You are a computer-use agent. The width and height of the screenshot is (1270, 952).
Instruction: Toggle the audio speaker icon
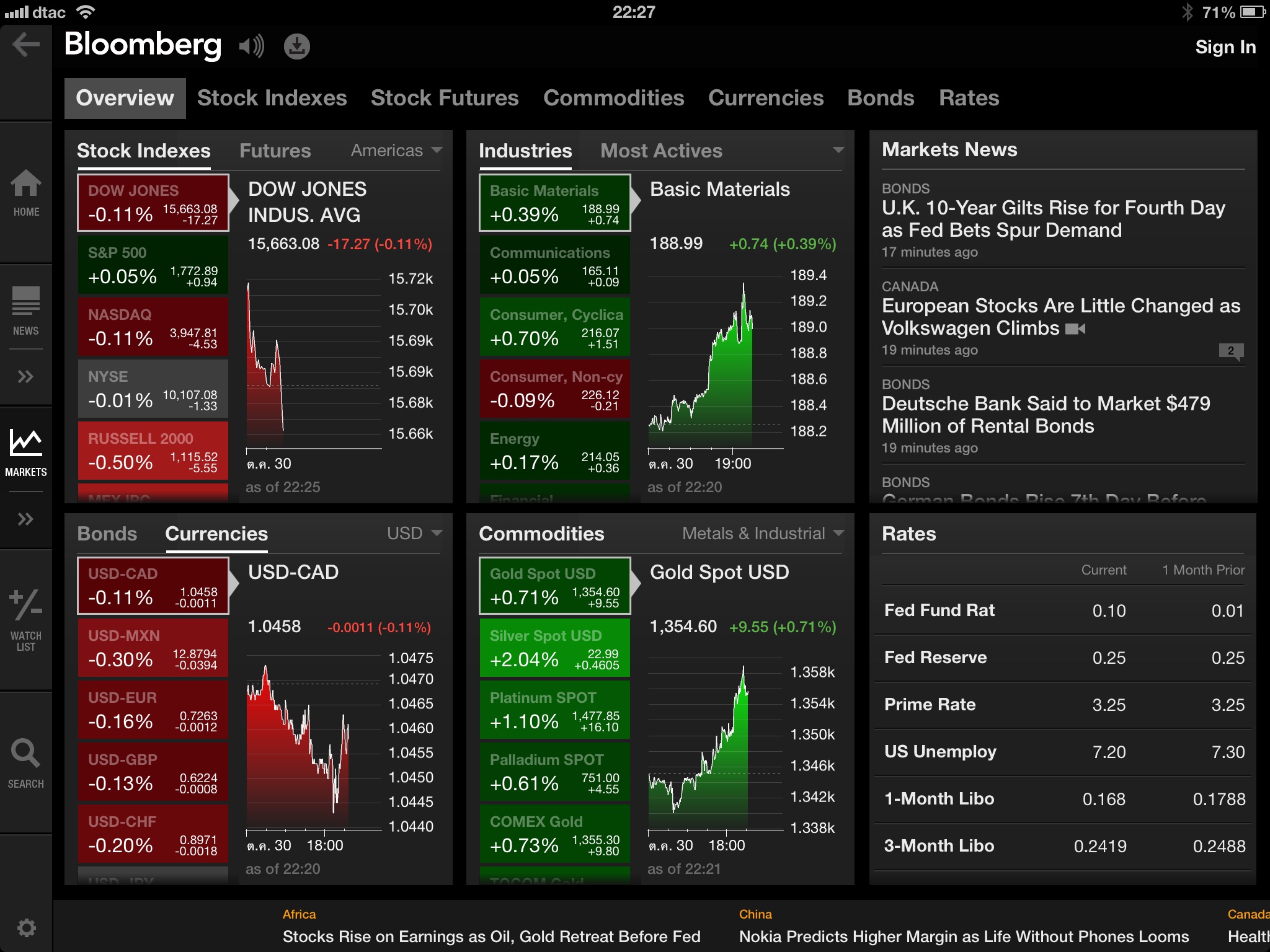click(x=251, y=46)
